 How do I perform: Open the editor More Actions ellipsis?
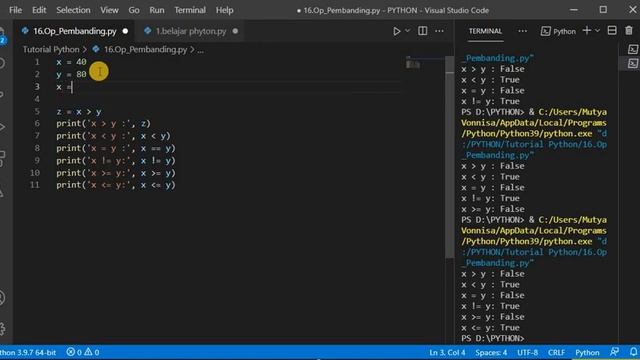tap(439, 31)
